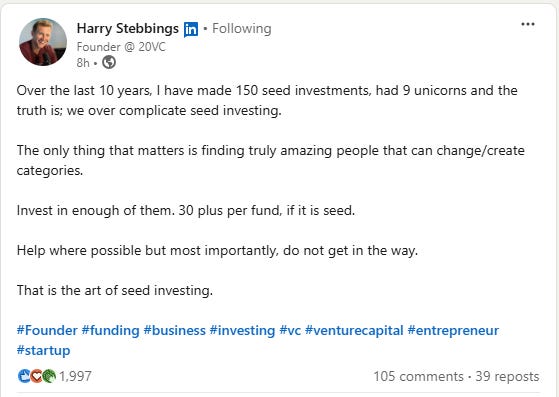Click the globe public visibility icon
This screenshot has height=397, width=559.
point(109,62)
